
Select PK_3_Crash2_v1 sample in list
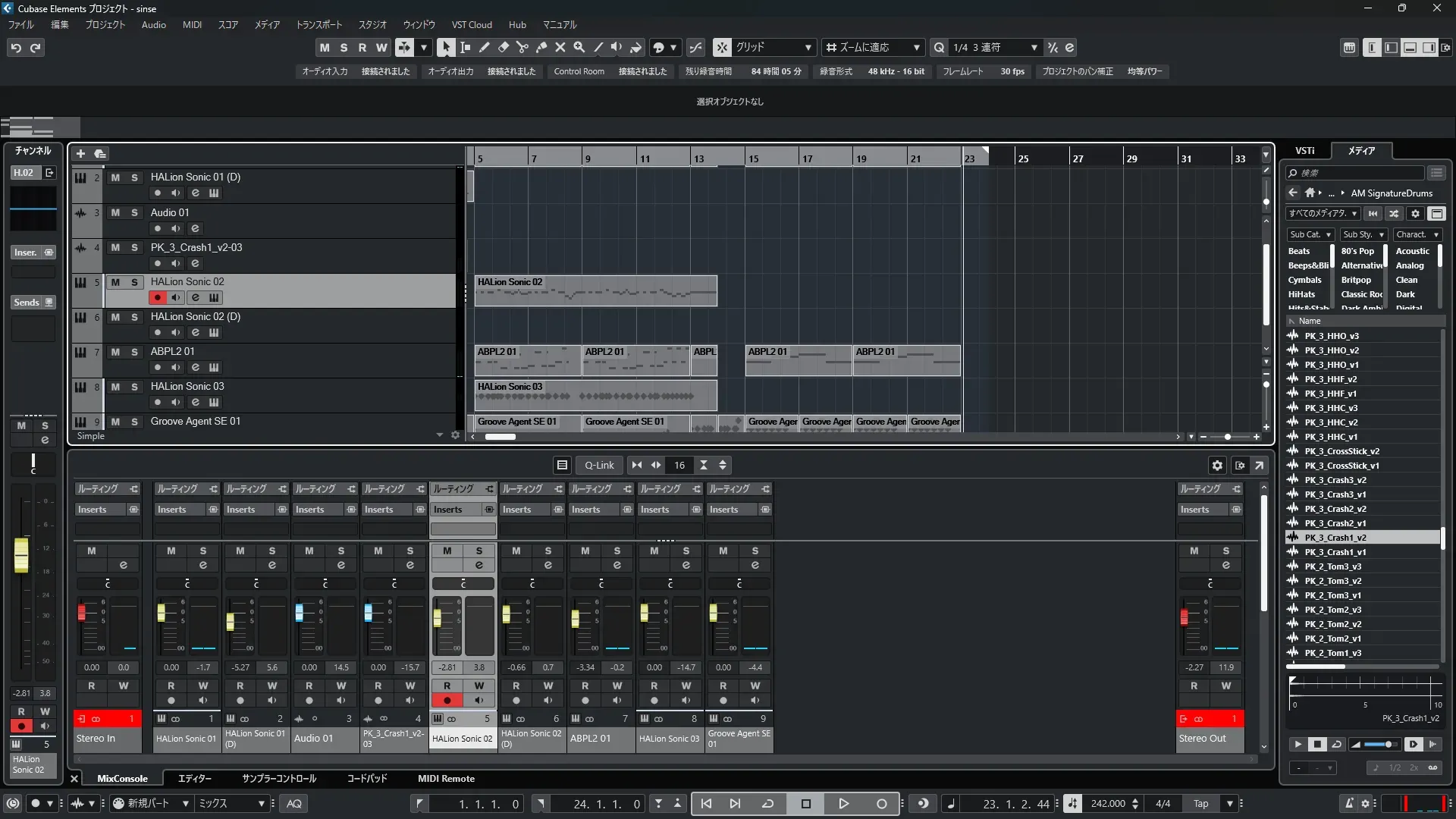point(1335,523)
